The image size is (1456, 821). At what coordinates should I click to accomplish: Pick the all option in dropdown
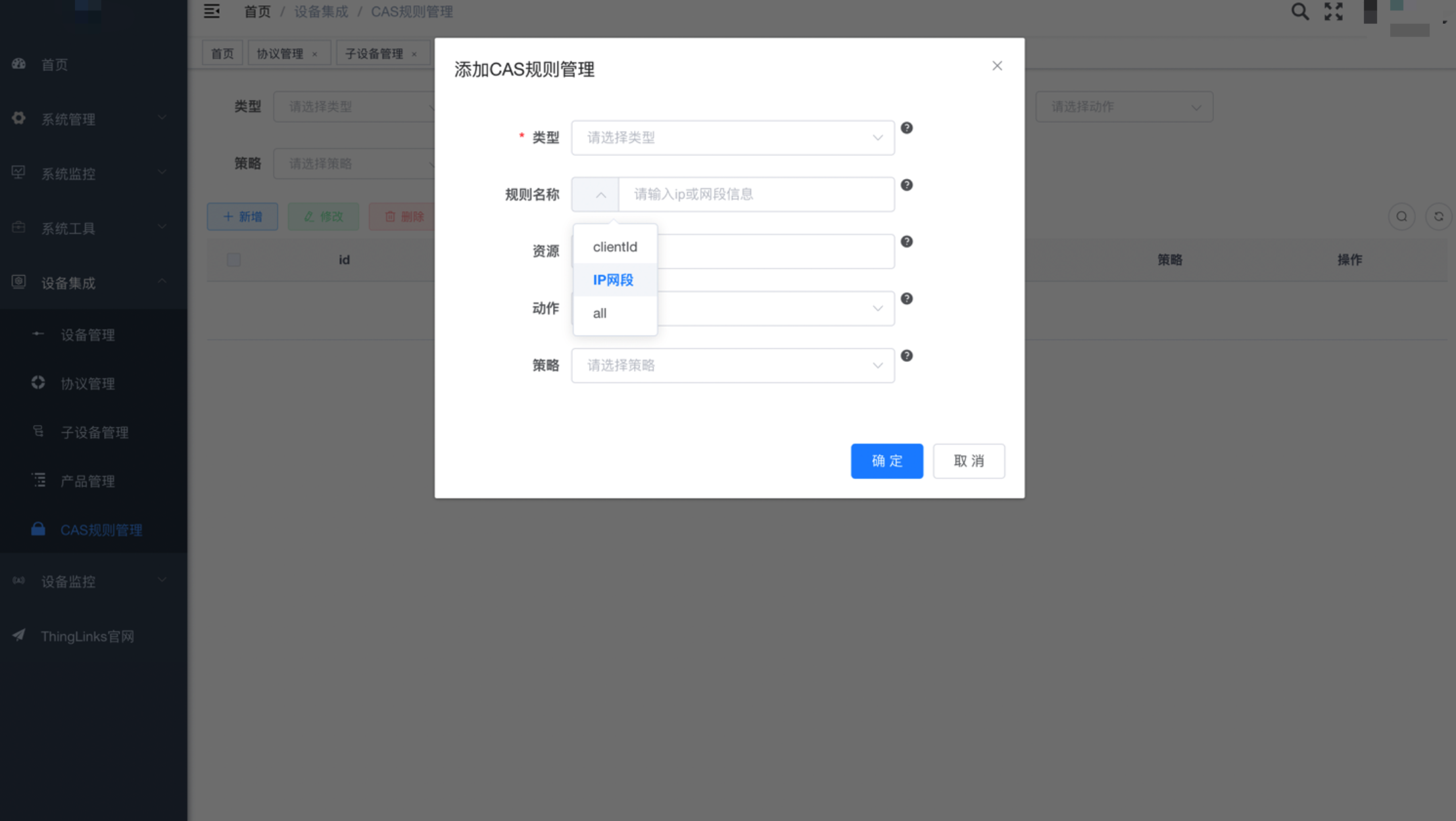(x=600, y=314)
